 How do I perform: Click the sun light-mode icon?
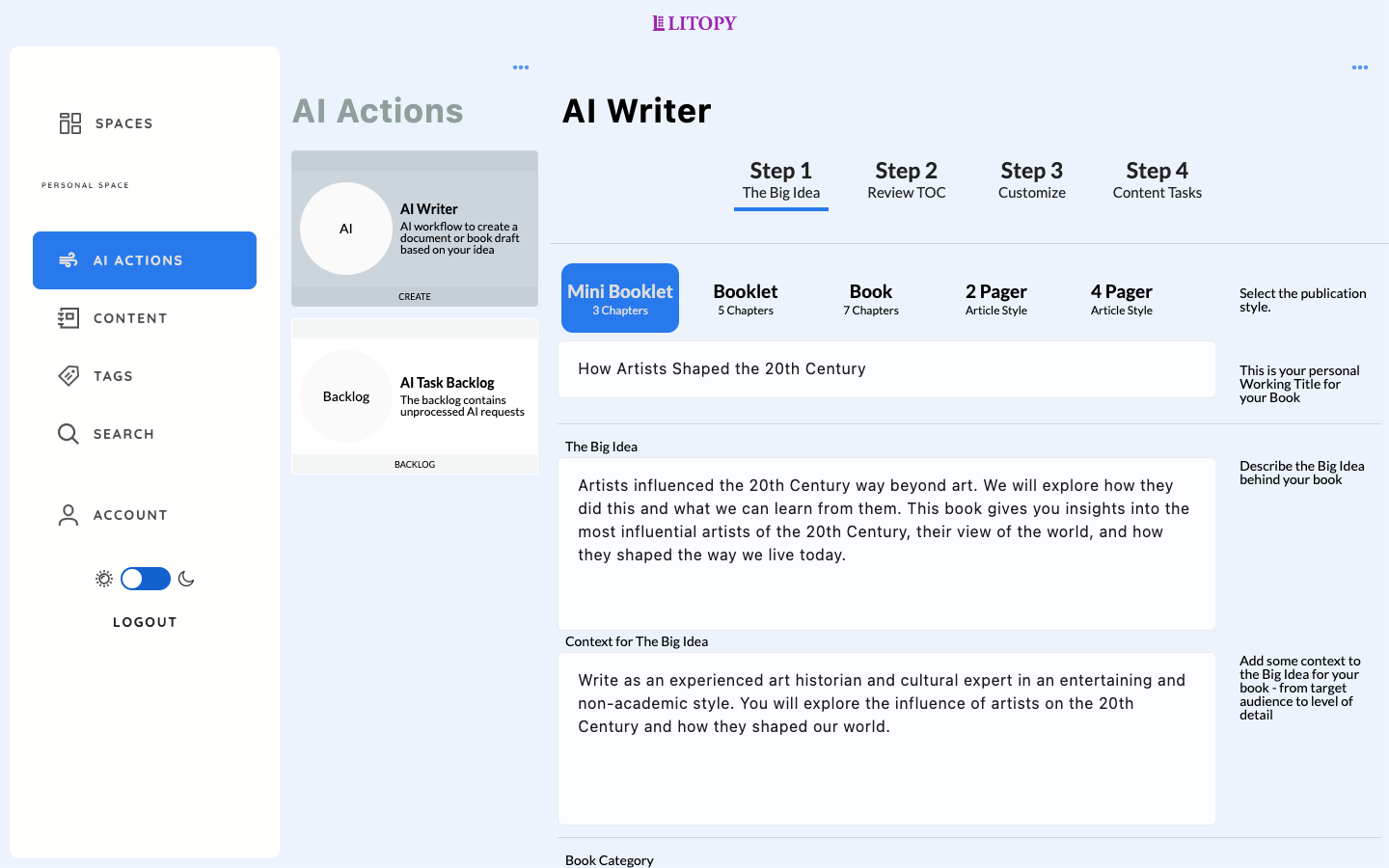[104, 579]
